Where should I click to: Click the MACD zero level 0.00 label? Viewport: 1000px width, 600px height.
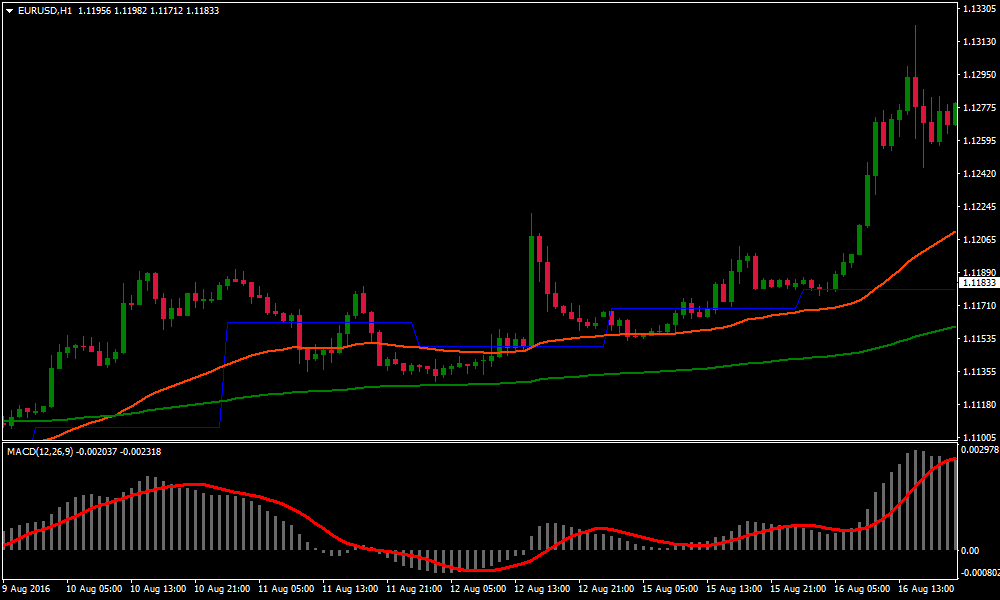tap(969, 550)
